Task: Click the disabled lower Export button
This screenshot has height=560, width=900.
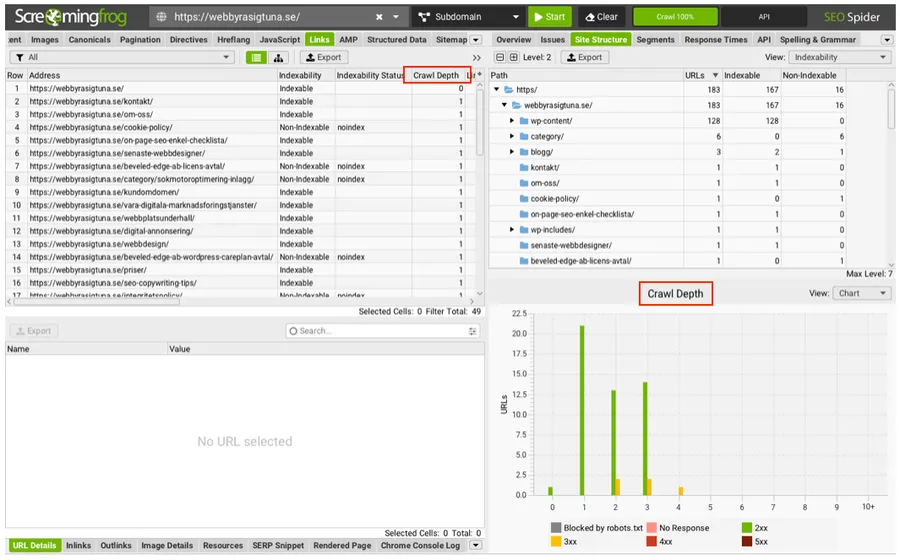Action: tap(33, 331)
